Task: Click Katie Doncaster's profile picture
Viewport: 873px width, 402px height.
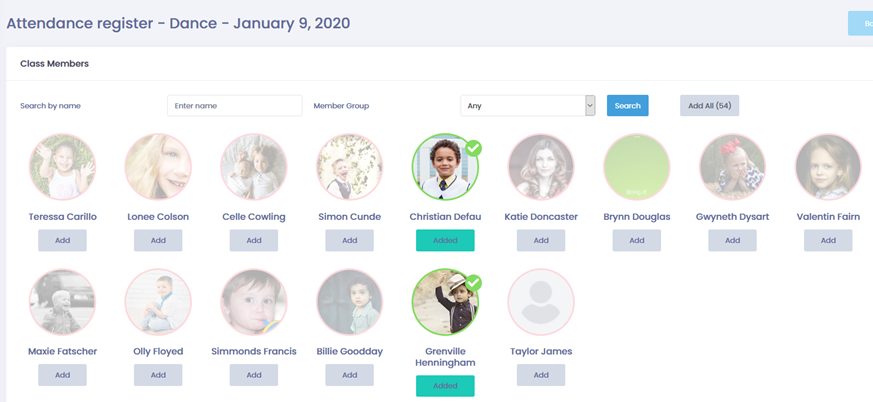Action: point(541,166)
